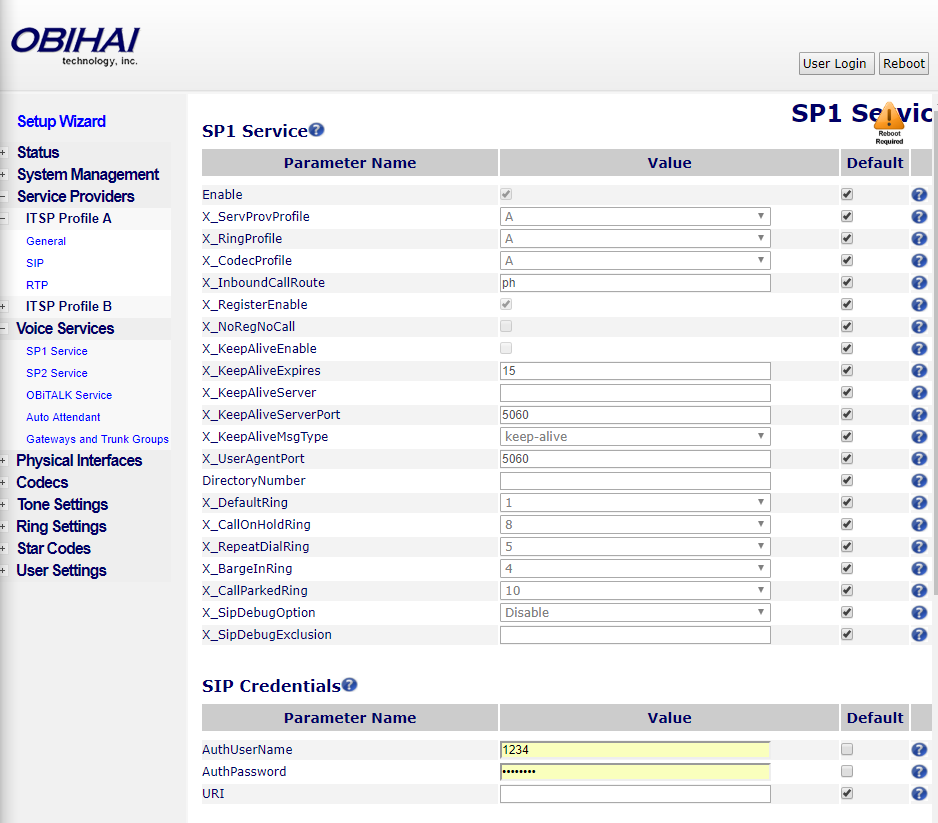View help for X_CodecProfile parameter
This screenshot has height=823, width=938.
click(x=919, y=261)
